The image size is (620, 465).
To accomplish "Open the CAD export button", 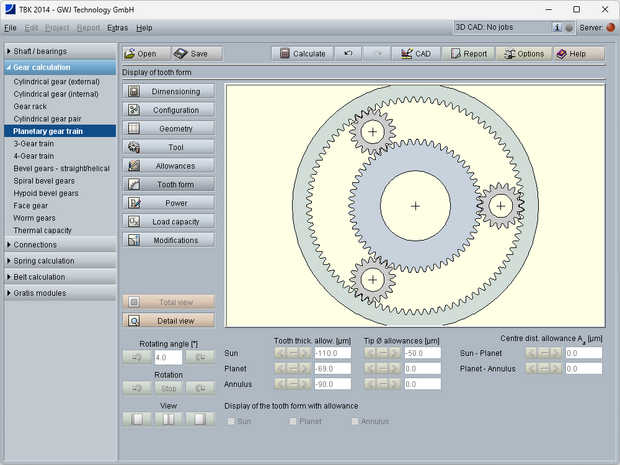I will click(415, 54).
